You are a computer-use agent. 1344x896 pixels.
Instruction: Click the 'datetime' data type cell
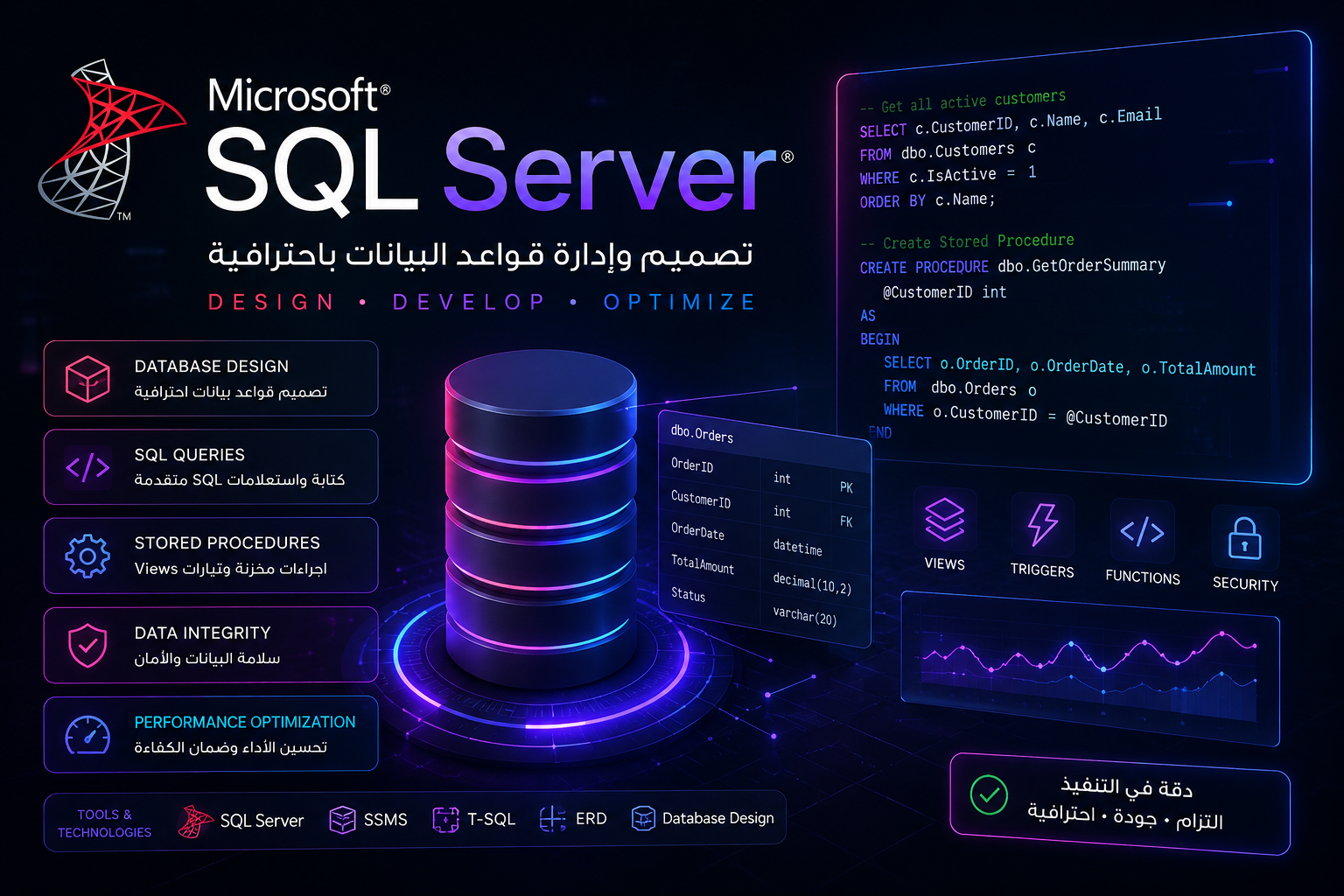[x=797, y=549]
